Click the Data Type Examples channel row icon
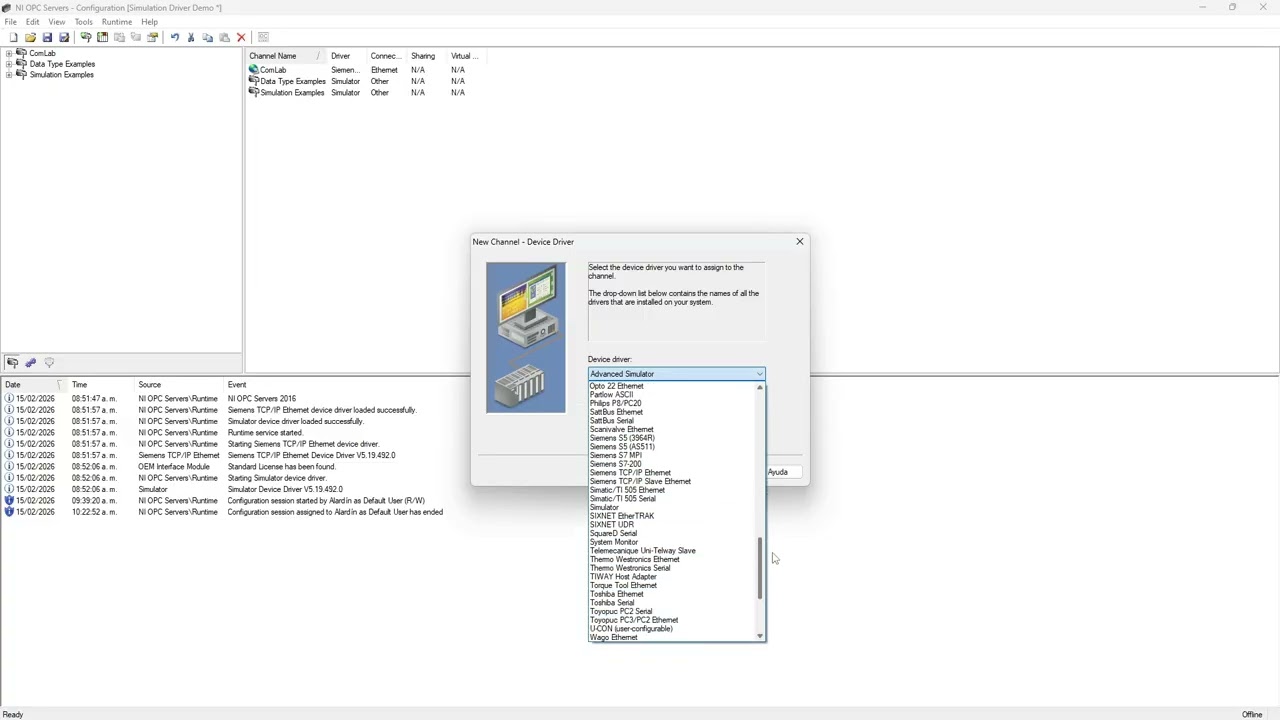 click(254, 81)
